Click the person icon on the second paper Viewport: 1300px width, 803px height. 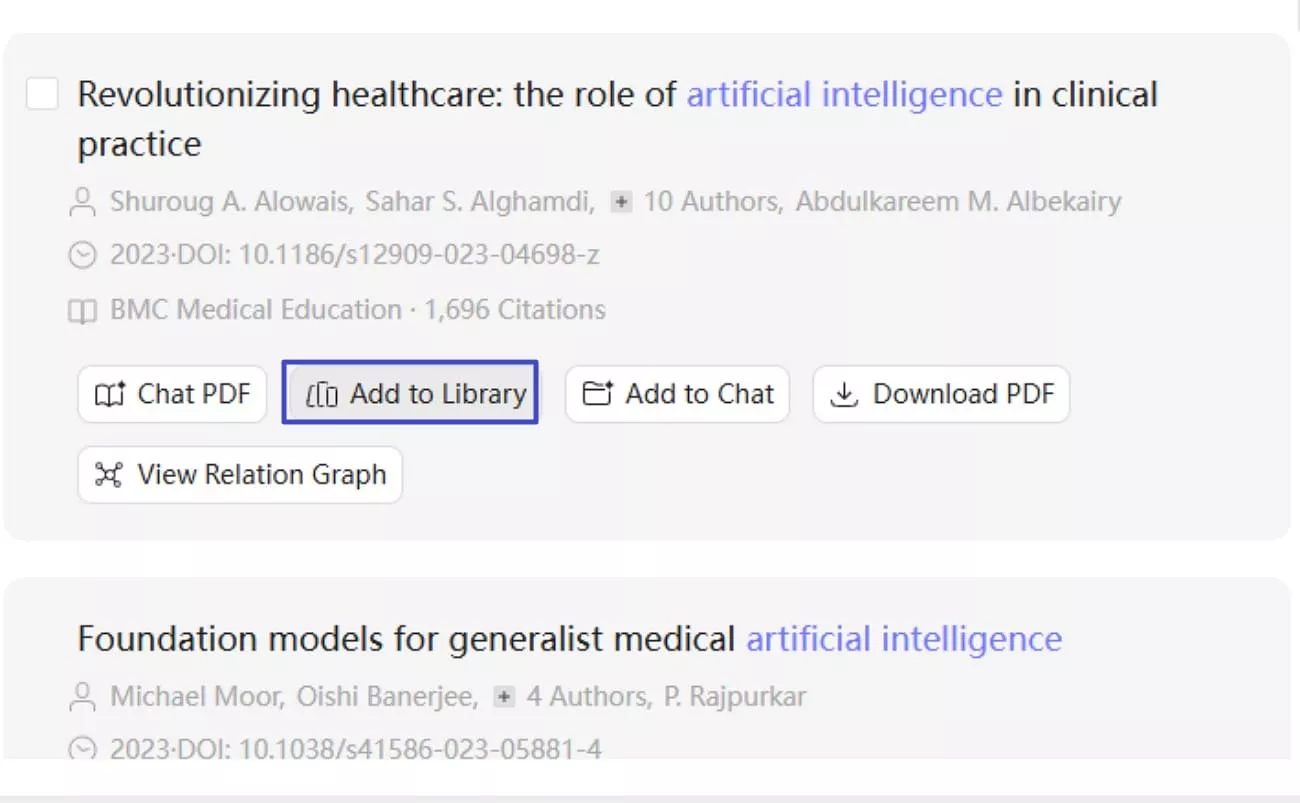(x=86, y=695)
